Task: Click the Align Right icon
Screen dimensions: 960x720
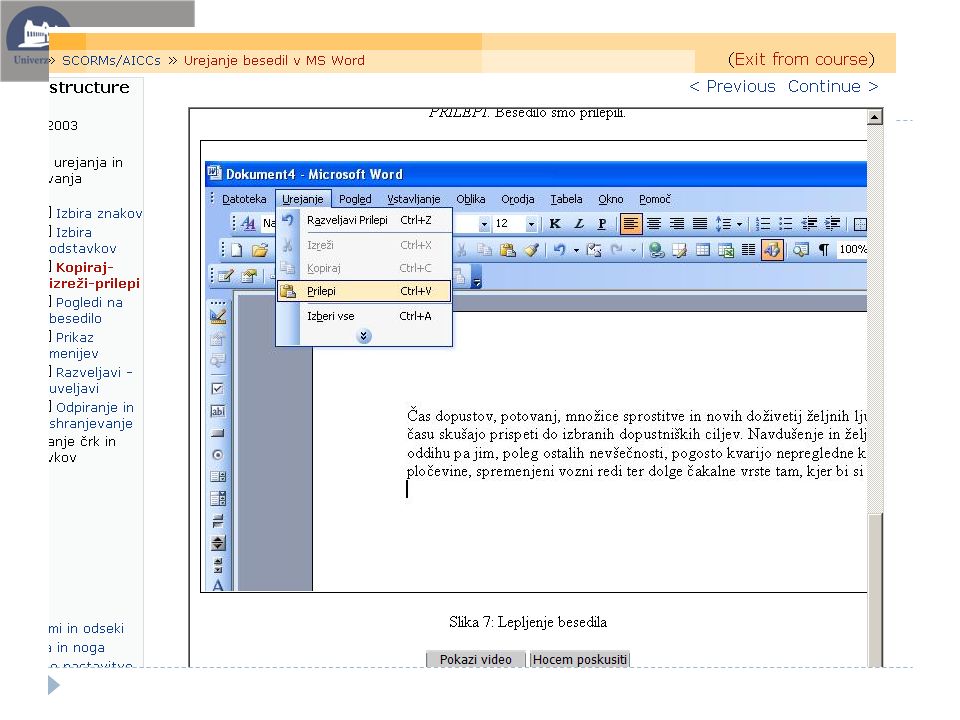Action: [x=677, y=224]
